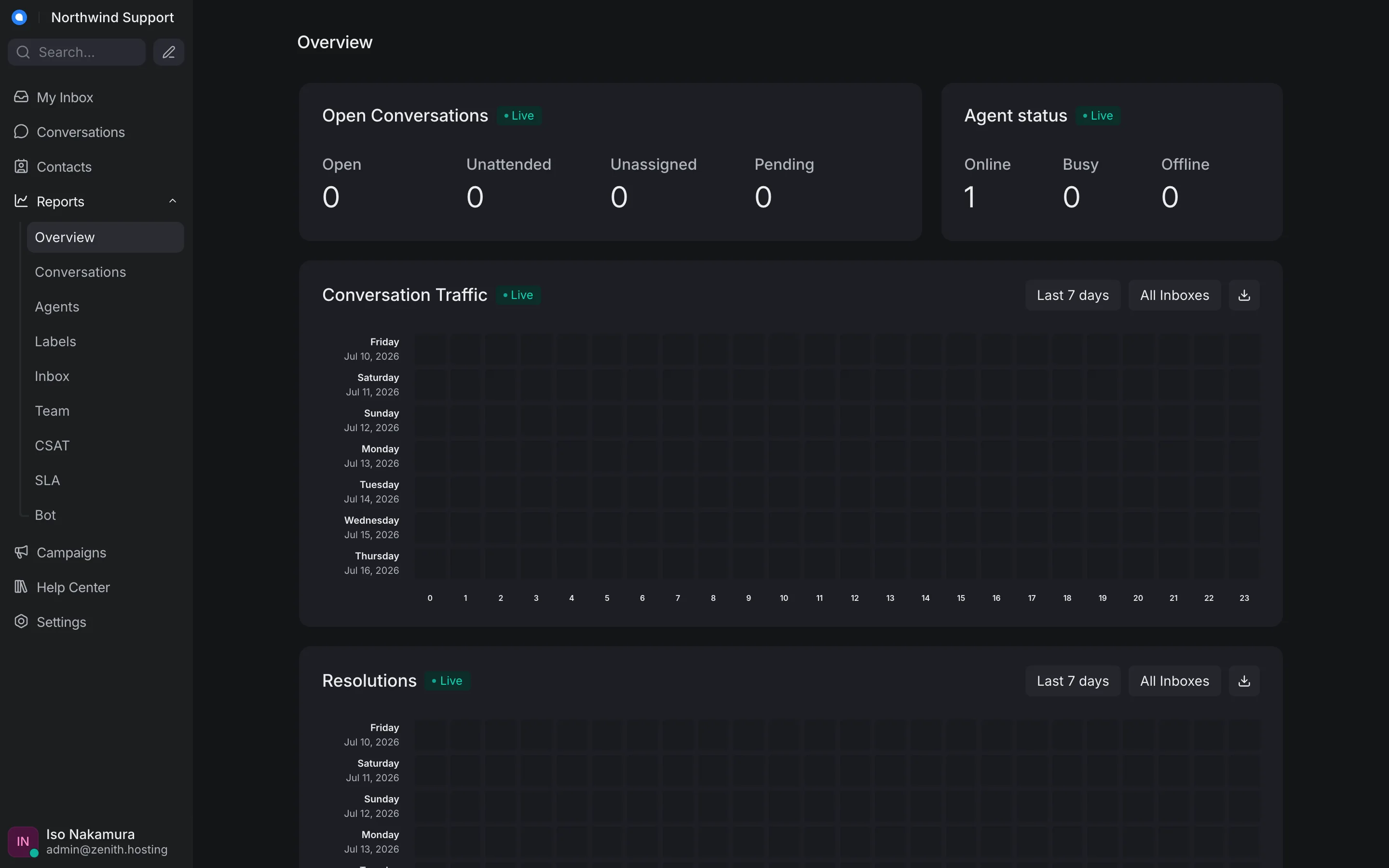Open Conversation Traffic Last 7 days dropdown
Viewport: 1389px width, 868px height.
click(x=1073, y=295)
